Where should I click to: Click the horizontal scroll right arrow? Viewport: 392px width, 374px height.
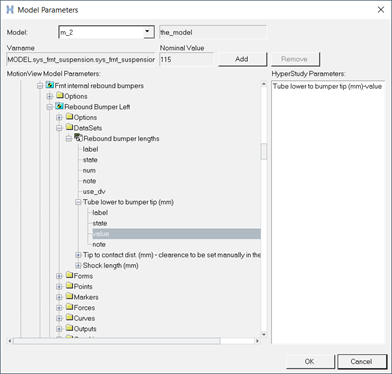257,341
